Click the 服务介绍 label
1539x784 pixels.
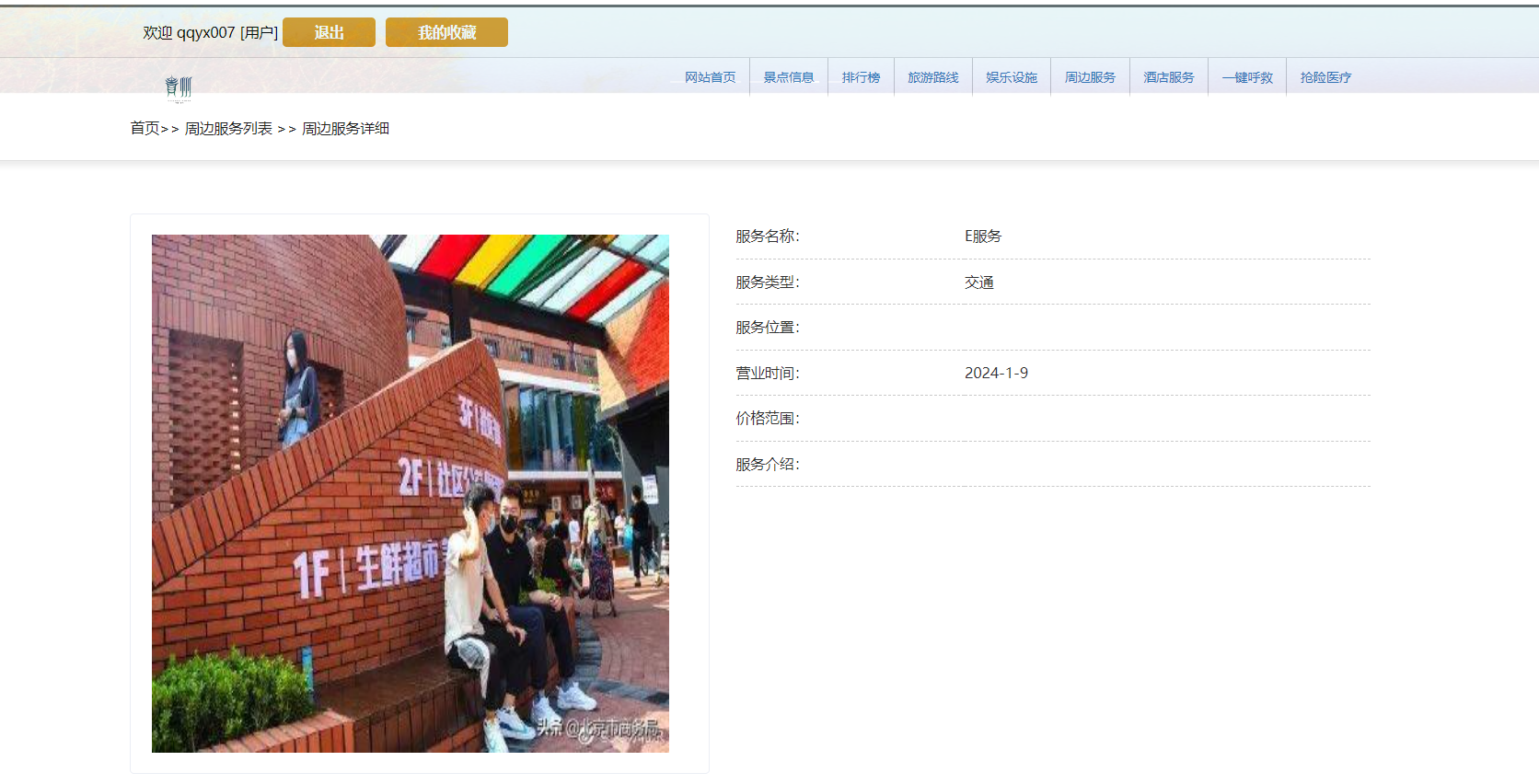(x=768, y=465)
